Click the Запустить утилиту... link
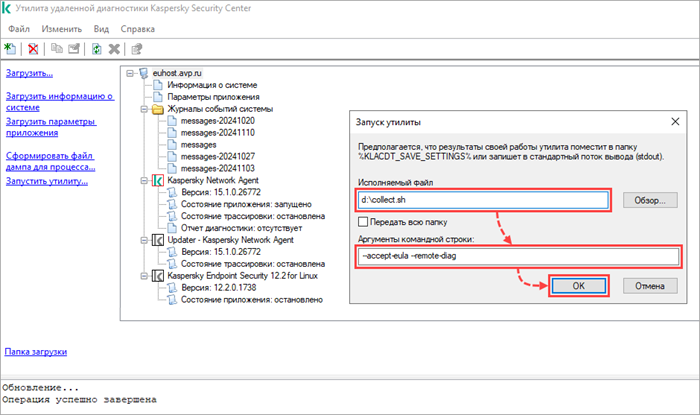 tap(47, 181)
